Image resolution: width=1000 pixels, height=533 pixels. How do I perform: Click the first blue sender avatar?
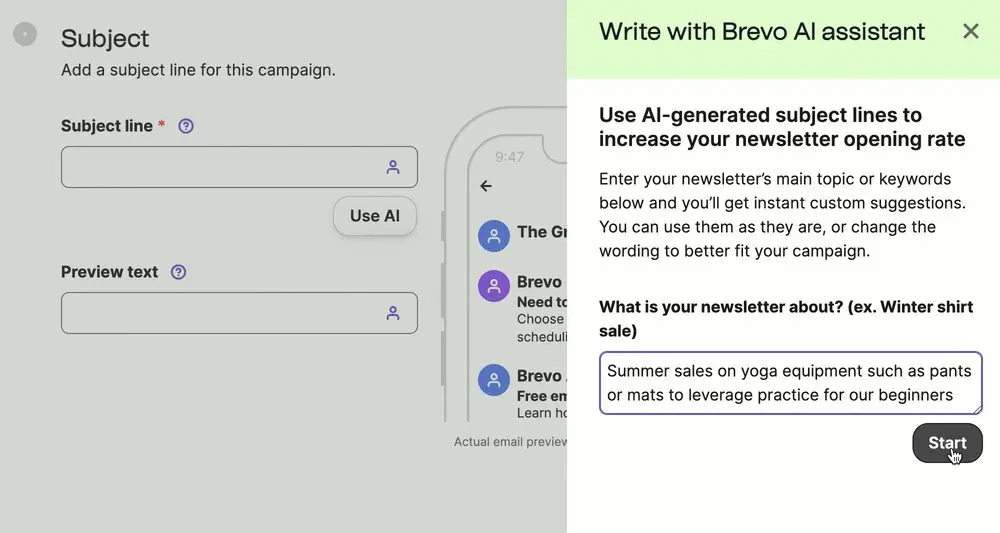click(x=494, y=236)
